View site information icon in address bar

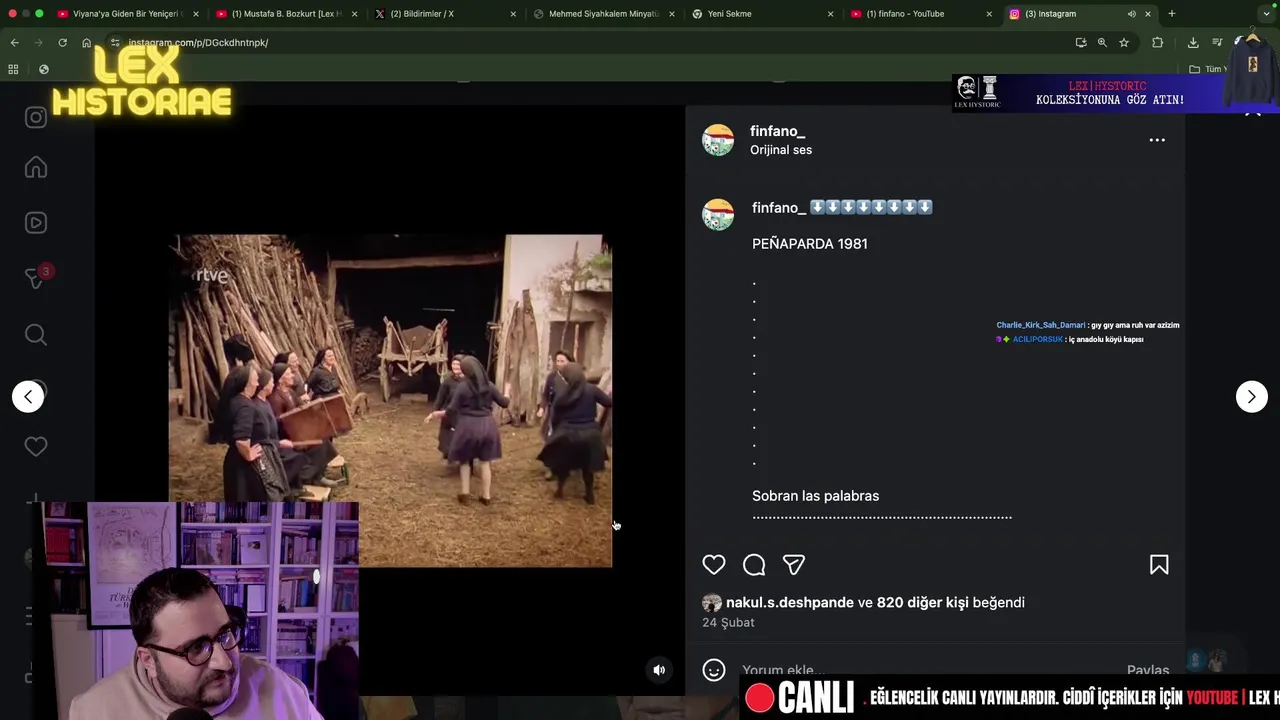115,43
